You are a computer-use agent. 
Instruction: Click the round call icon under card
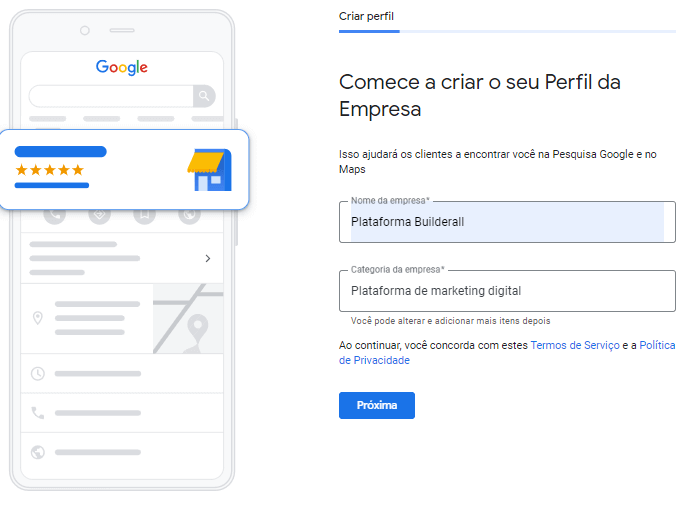55,215
